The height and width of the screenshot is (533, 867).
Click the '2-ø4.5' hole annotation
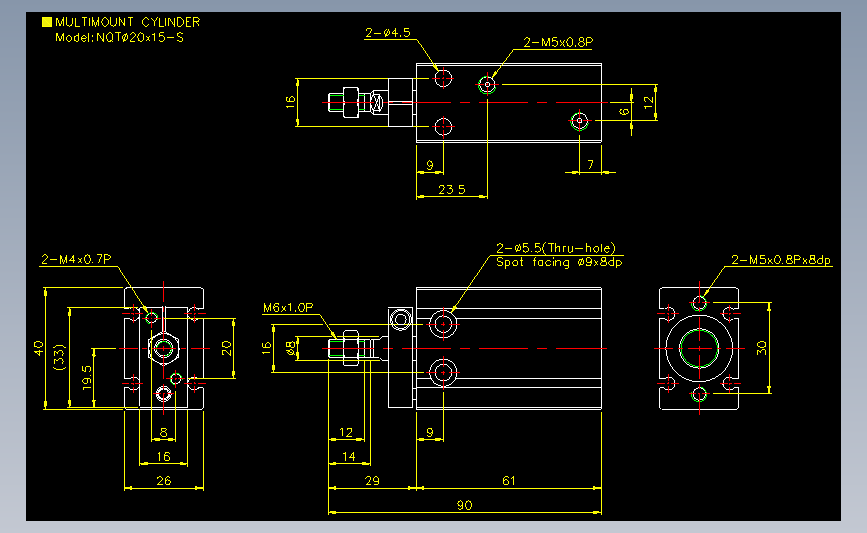click(388, 33)
